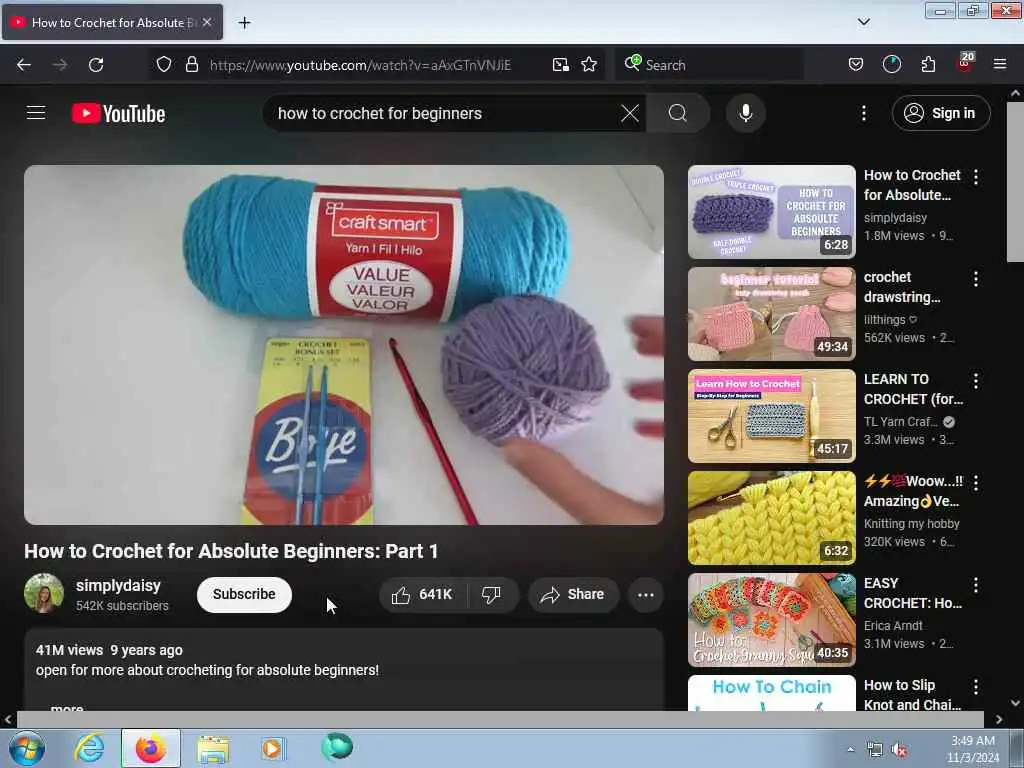Click muted volume tray icon
Screen dimensions: 1024x768
click(899, 750)
